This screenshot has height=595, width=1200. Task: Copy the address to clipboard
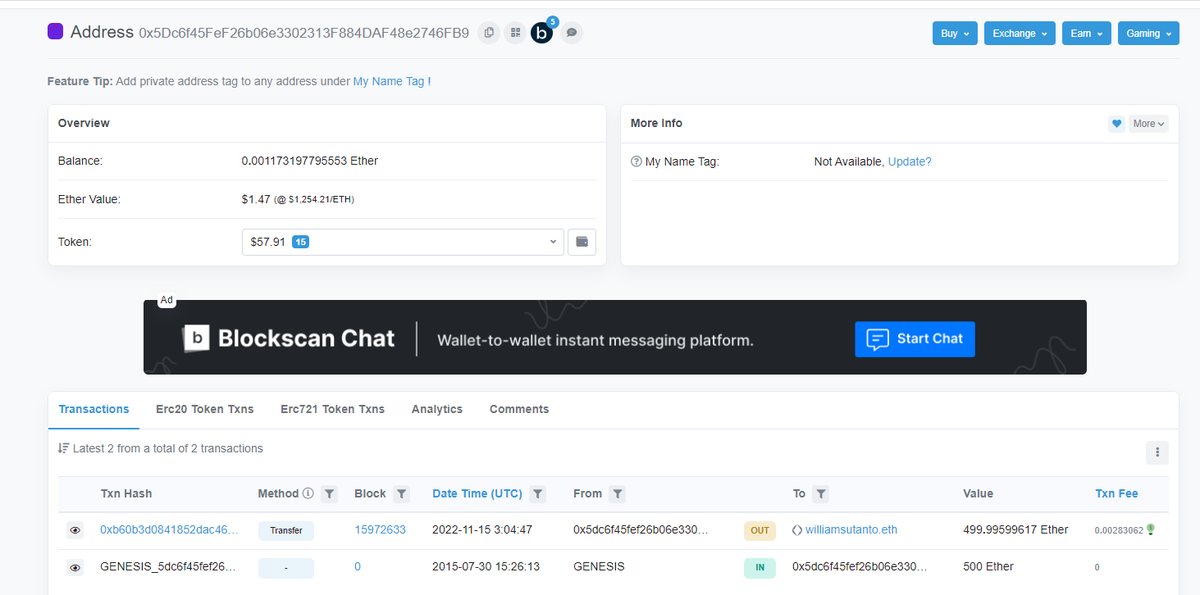[489, 33]
